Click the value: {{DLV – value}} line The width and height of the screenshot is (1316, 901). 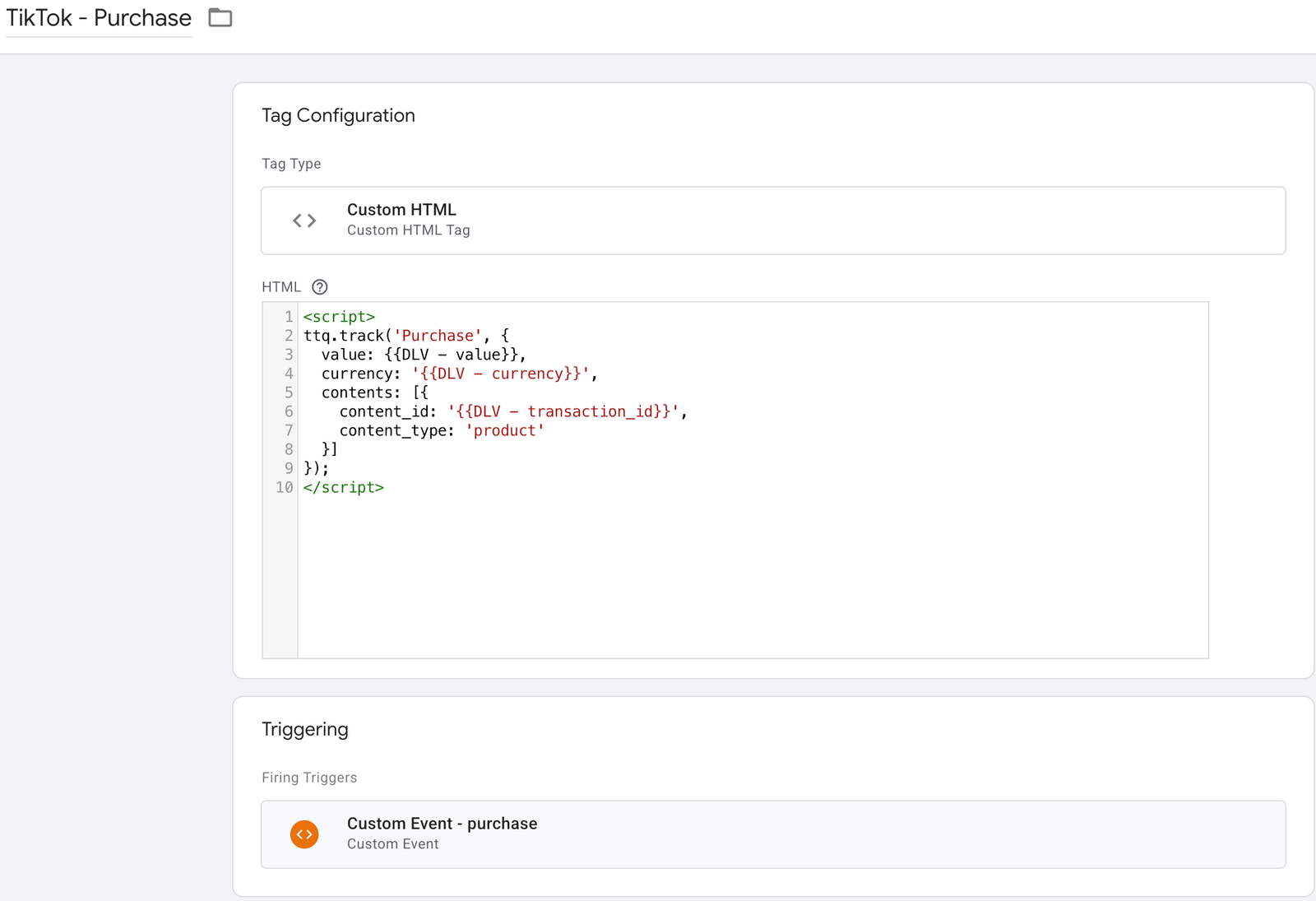tap(424, 355)
